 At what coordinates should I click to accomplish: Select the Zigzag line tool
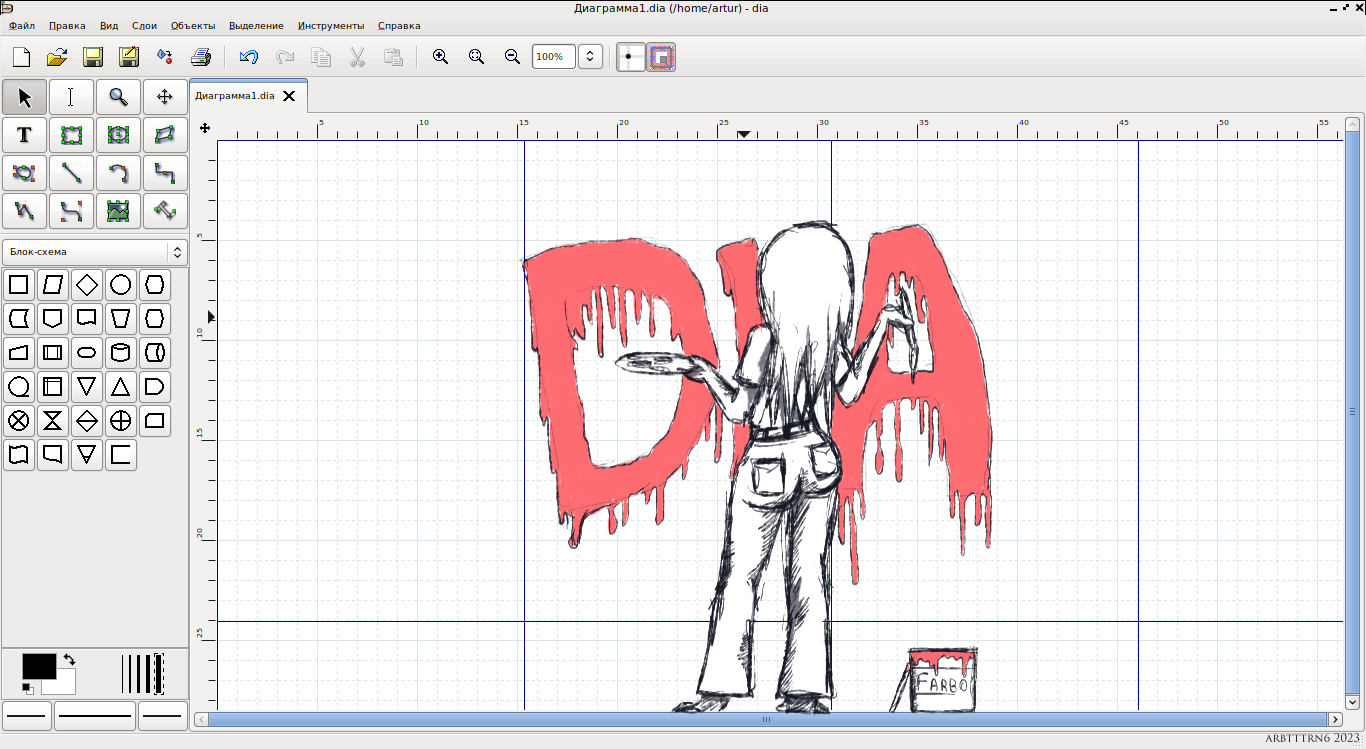(x=165, y=173)
